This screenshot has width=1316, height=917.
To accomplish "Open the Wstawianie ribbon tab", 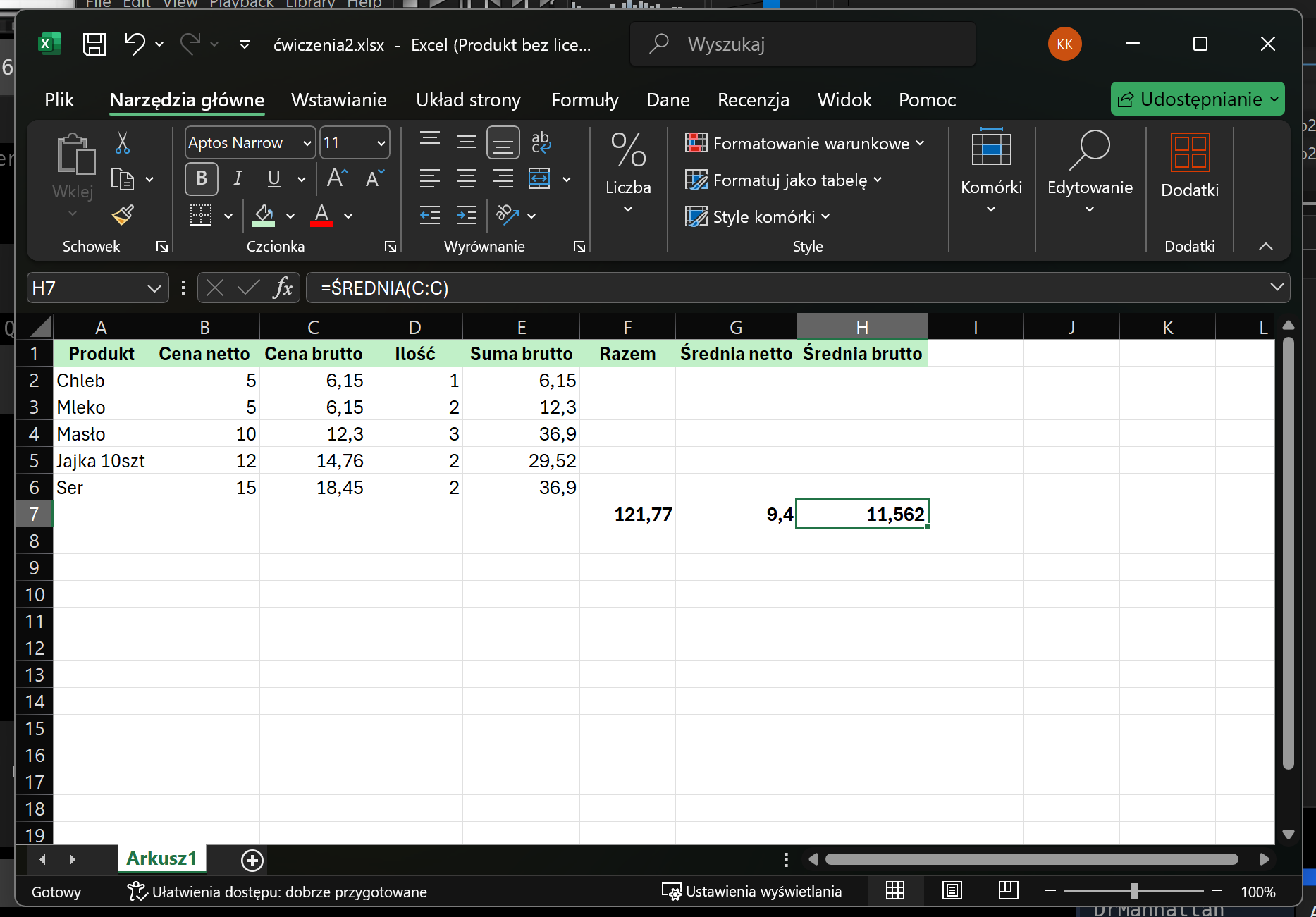I will [338, 100].
